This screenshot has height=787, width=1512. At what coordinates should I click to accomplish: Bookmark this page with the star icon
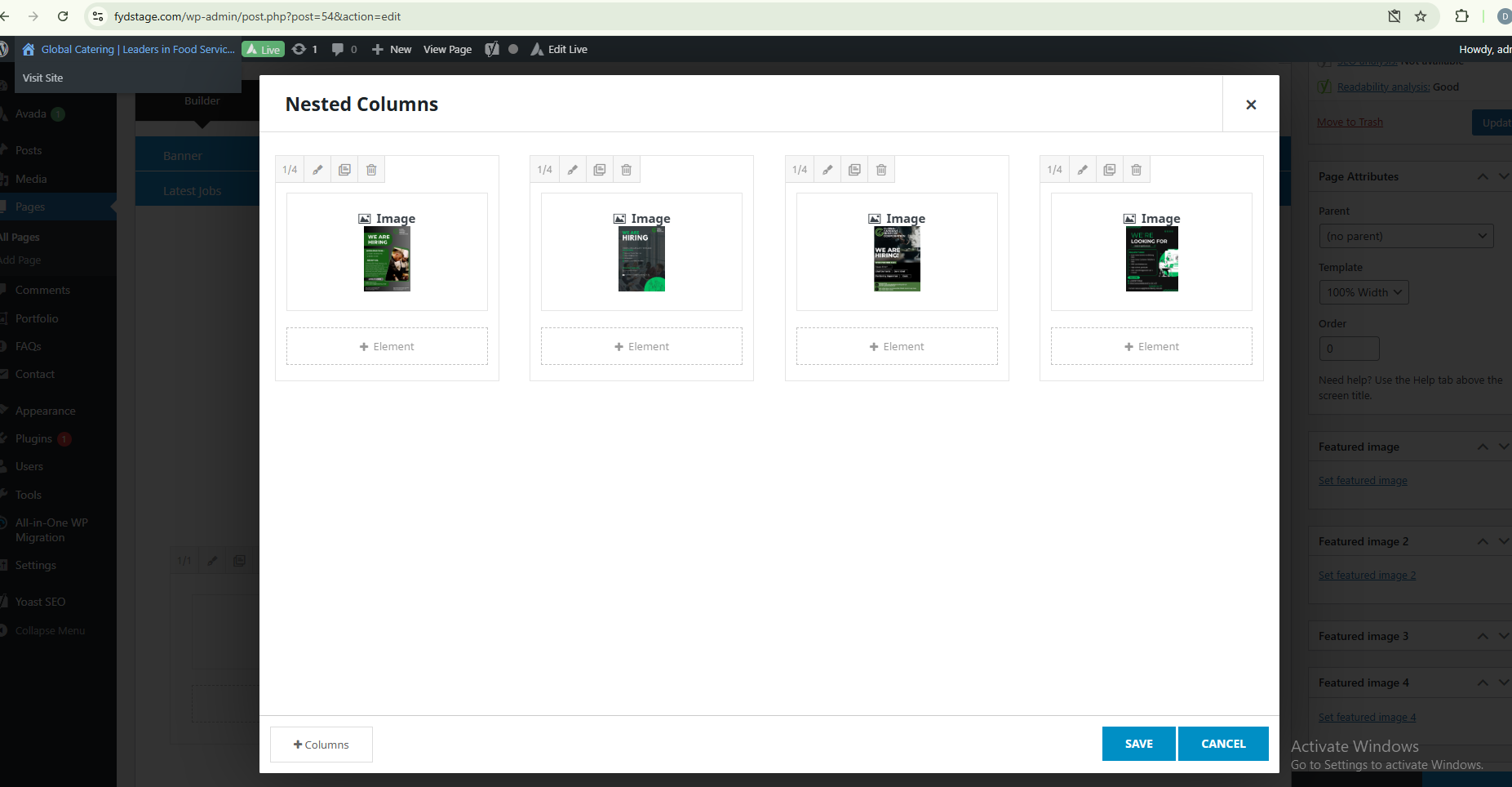tap(1421, 16)
